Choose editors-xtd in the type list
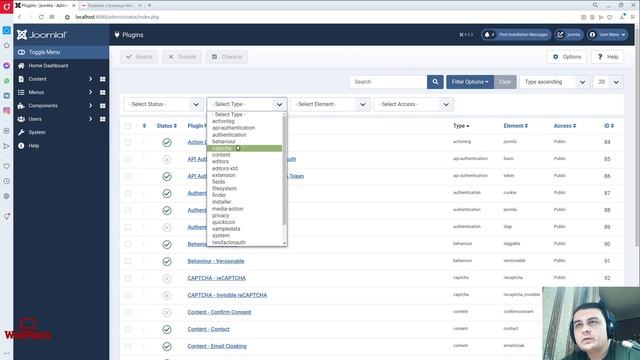 coord(244,168)
